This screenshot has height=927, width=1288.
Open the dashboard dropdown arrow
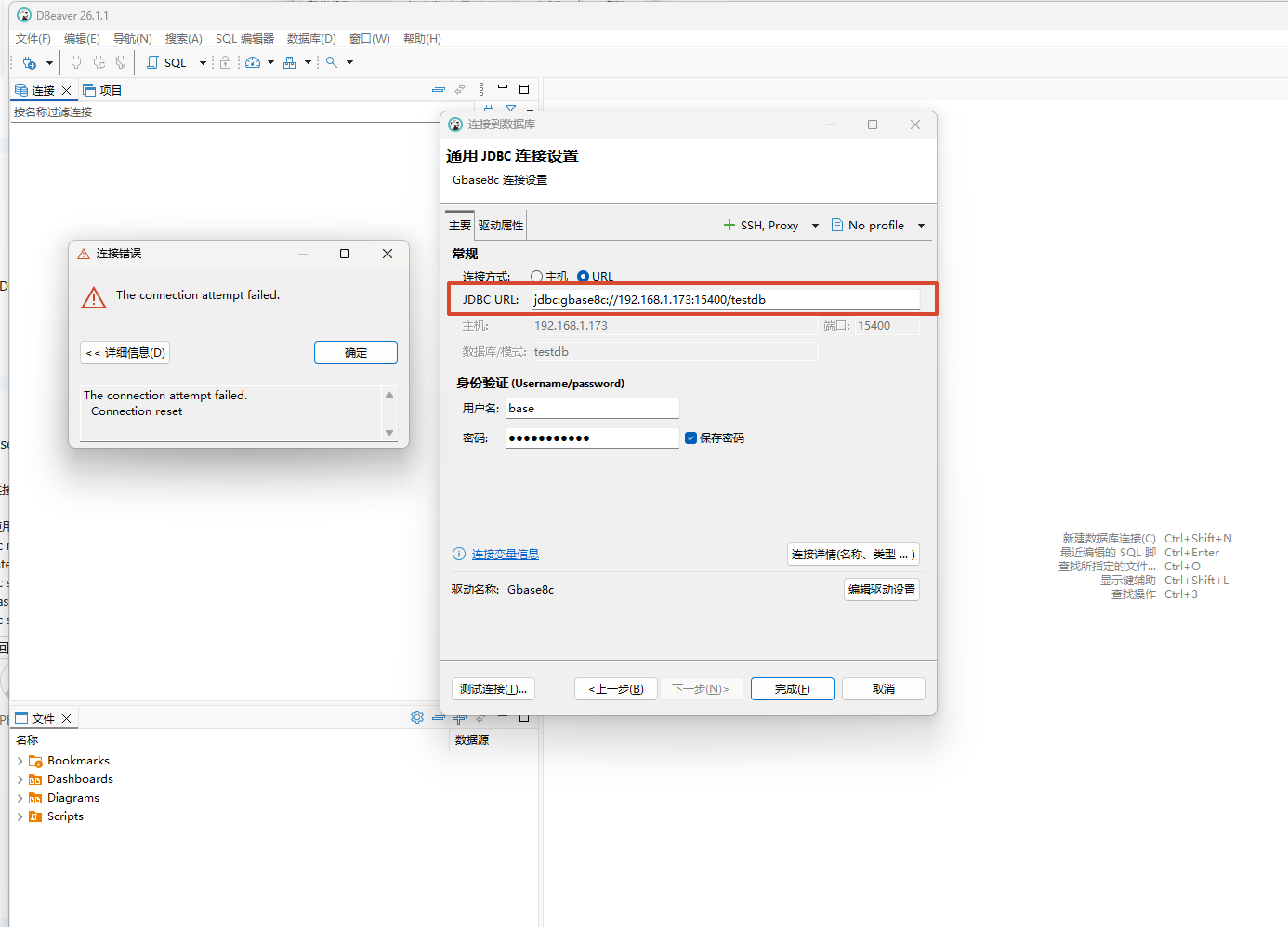270,63
